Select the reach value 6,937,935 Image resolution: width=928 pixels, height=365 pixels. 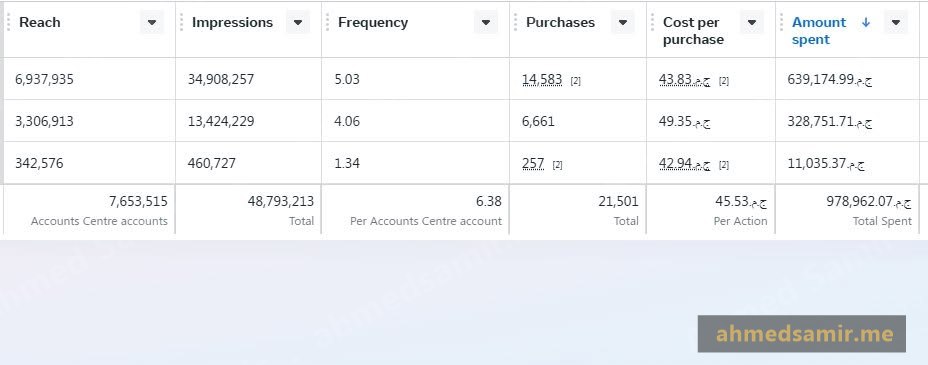click(x=44, y=79)
